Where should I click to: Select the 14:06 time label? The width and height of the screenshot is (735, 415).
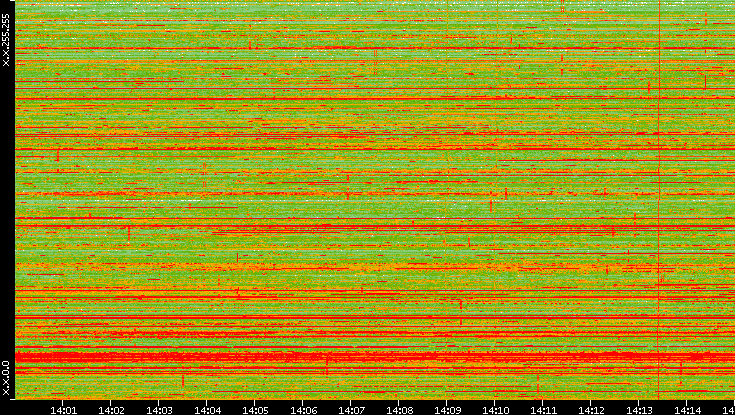pos(303,410)
